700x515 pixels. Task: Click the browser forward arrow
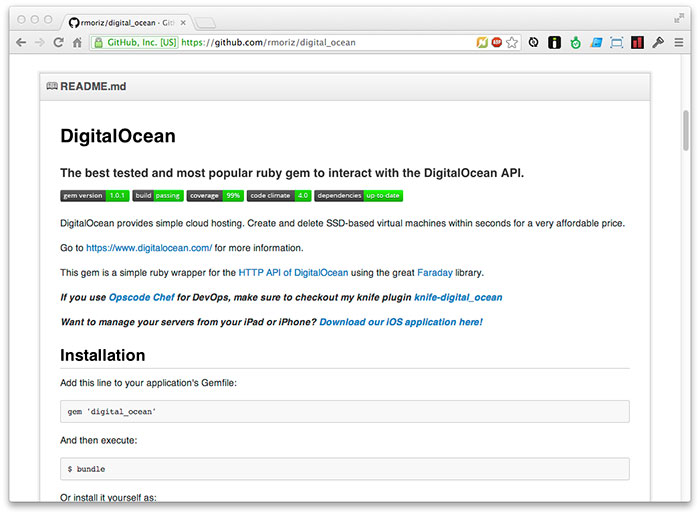[x=40, y=42]
